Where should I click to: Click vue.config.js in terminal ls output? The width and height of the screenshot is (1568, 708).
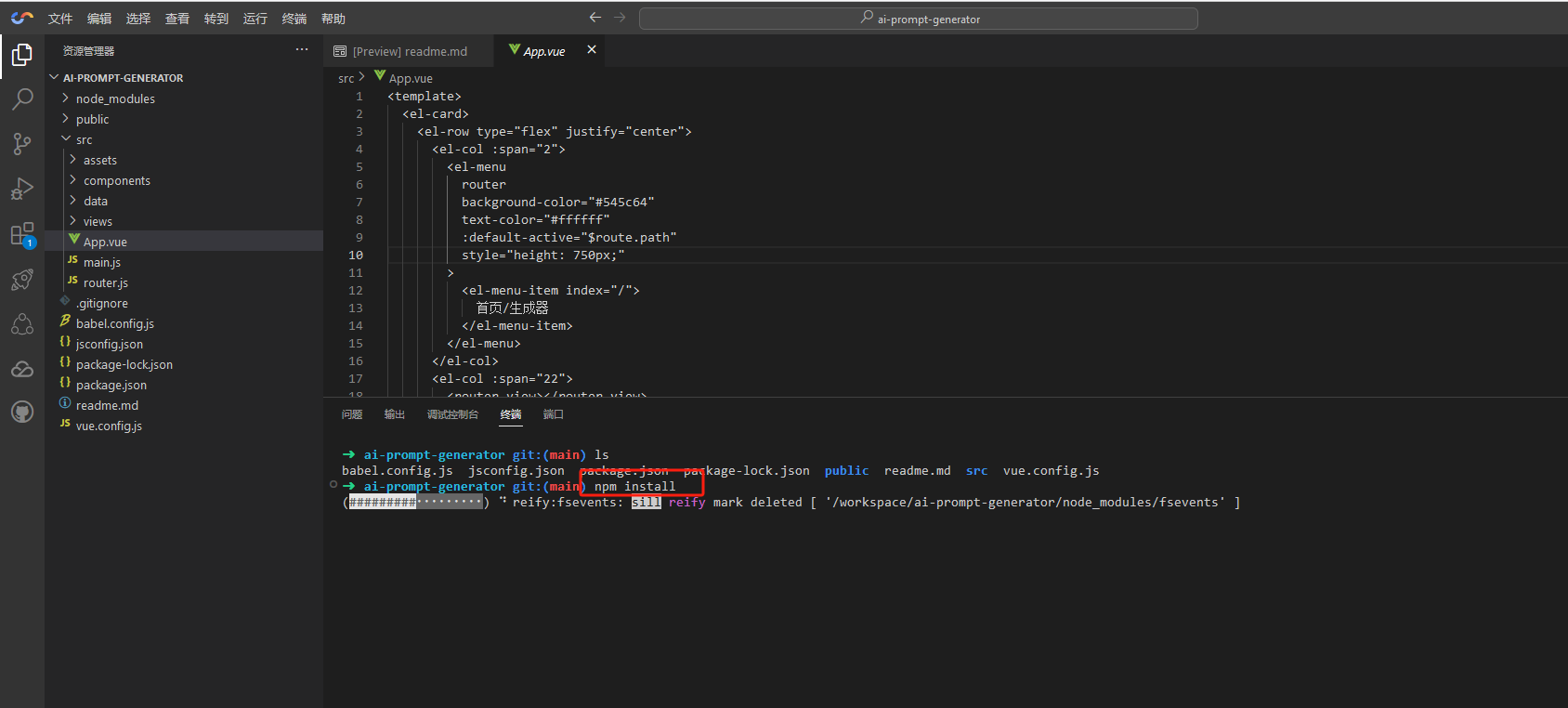pyautogui.click(x=1052, y=470)
